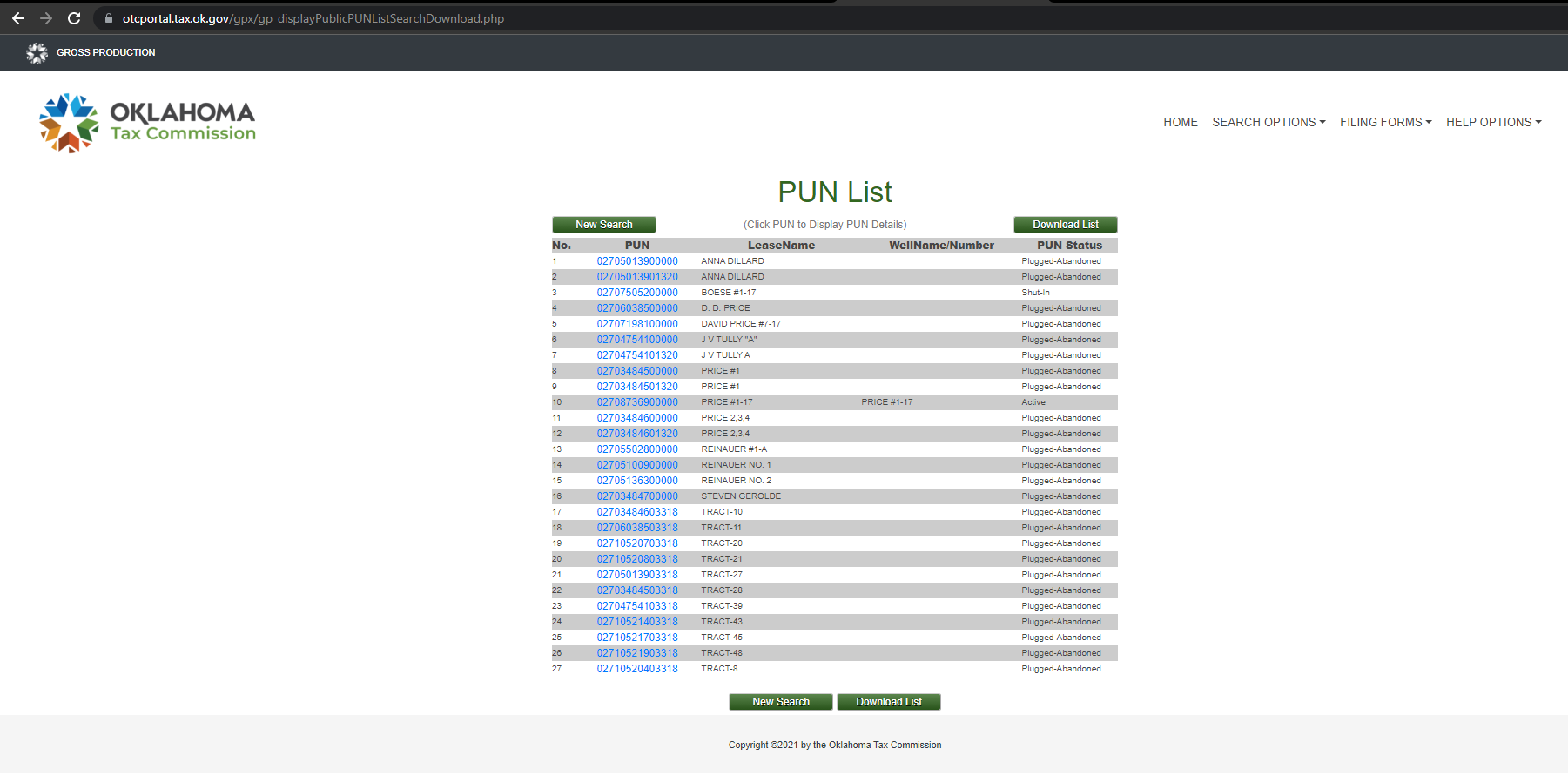The height and width of the screenshot is (776, 1568).
Task: Open PUN 02704754101320 for J V TULLY A
Action: click(x=637, y=355)
